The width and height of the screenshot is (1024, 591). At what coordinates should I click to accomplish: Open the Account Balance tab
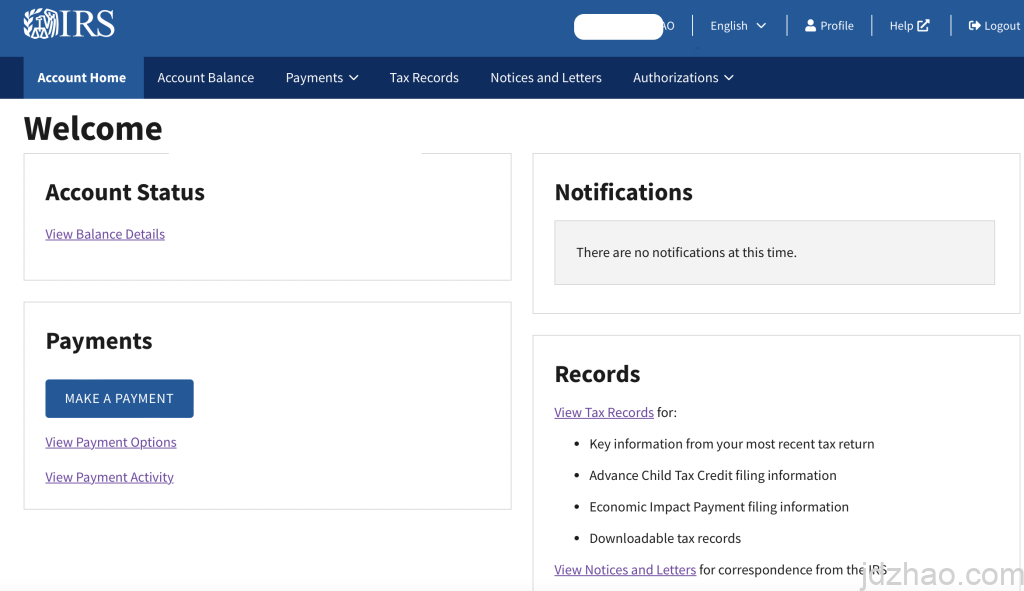click(205, 78)
